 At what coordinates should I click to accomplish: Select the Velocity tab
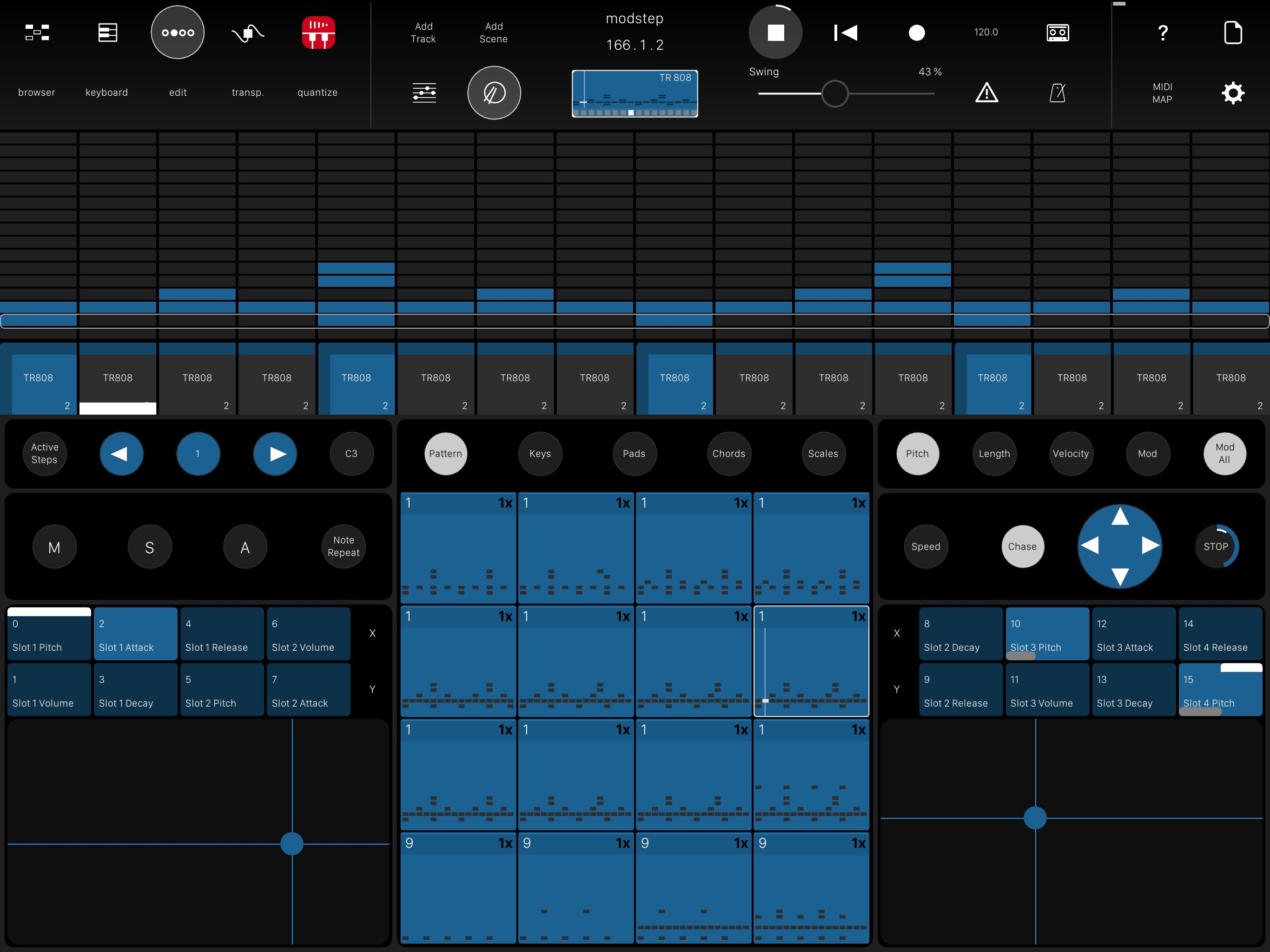pos(1070,454)
